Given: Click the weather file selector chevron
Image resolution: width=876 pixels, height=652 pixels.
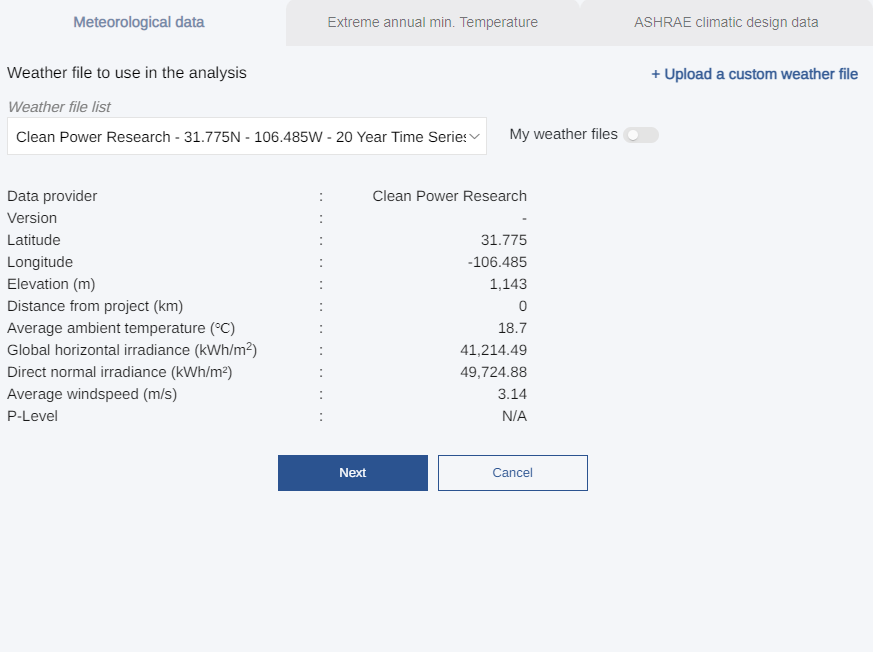Looking at the screenshot, I should [x=474, y=135].
